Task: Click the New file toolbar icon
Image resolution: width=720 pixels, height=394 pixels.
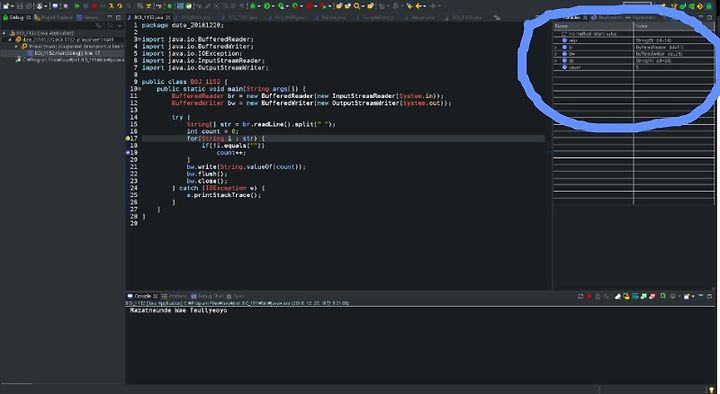Action: coord(6,6)
